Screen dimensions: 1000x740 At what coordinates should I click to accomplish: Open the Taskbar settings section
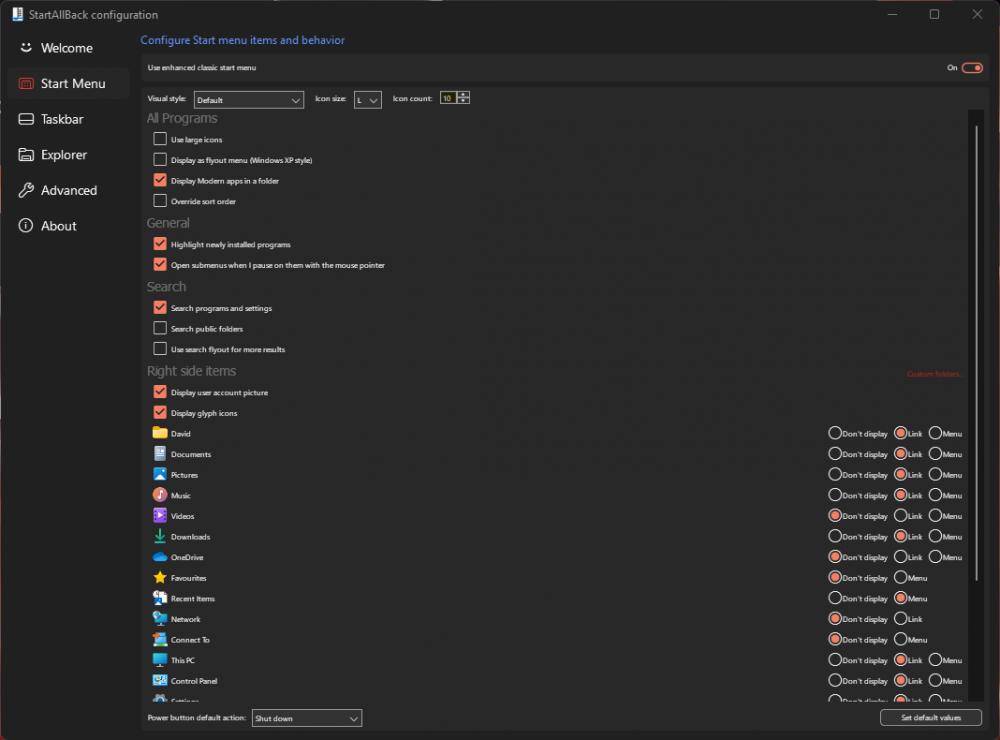[x=62, y=119]
